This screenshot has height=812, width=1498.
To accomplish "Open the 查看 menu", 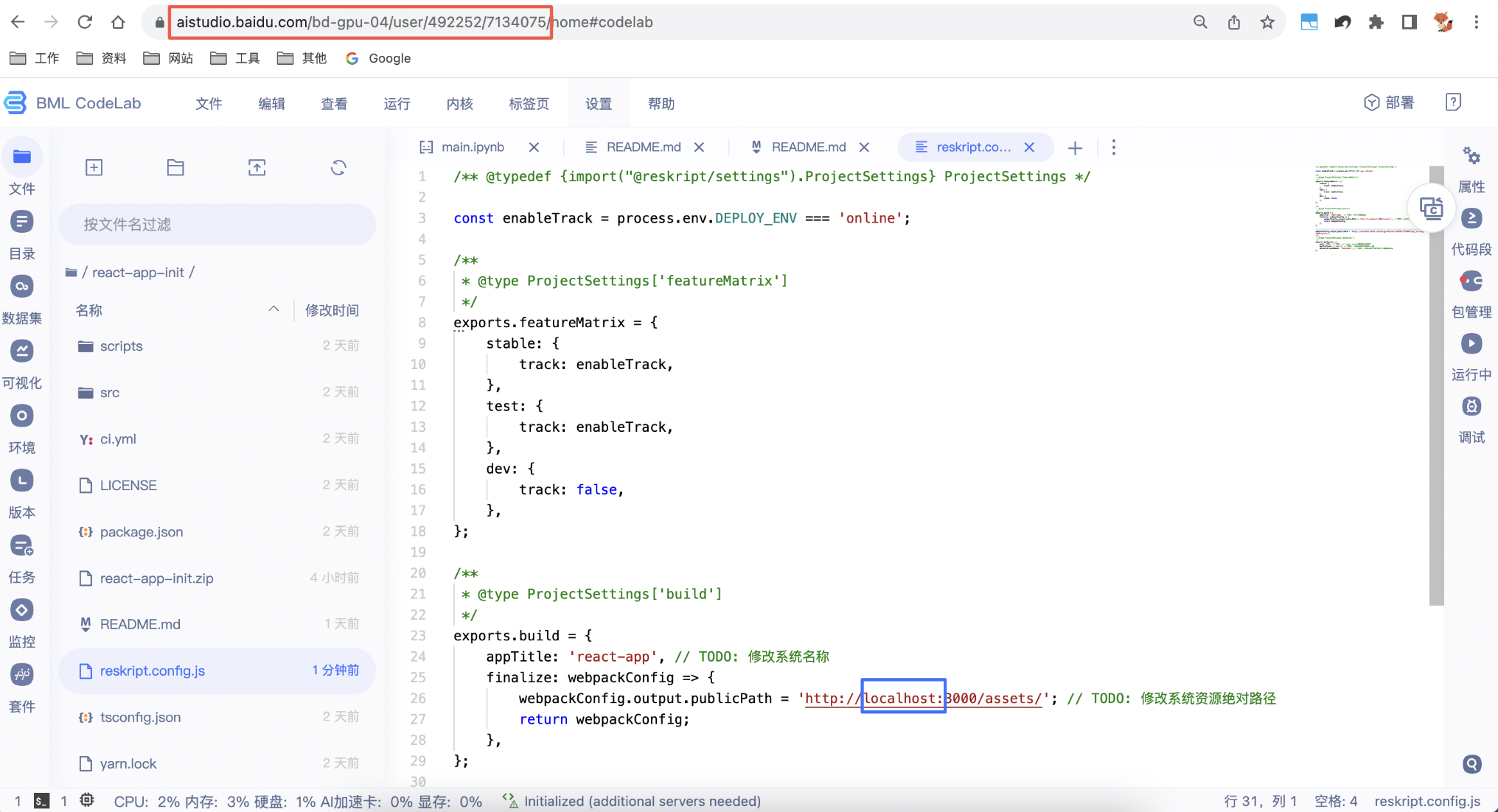I will pyautogui.click(x=334, y=104).
